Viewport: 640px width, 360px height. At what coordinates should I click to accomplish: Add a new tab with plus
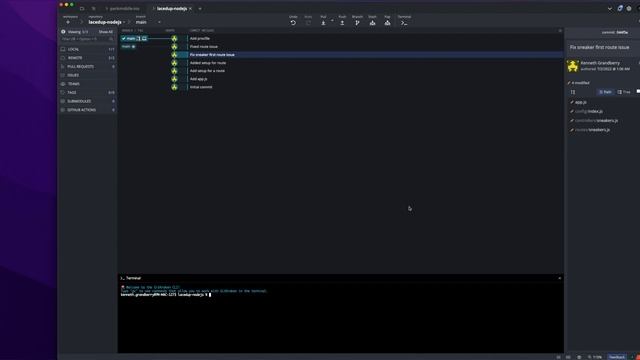(x=200, y=9)
